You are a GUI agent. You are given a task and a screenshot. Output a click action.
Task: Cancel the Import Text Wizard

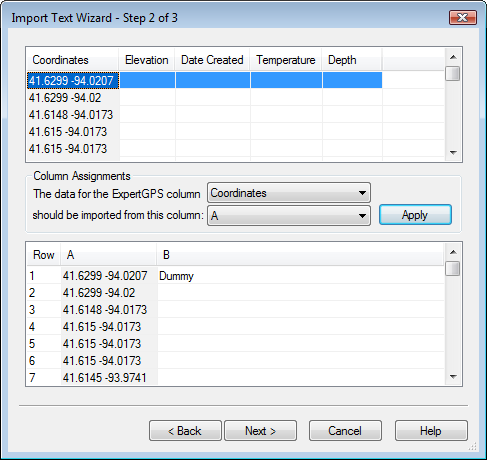point(345,431)
